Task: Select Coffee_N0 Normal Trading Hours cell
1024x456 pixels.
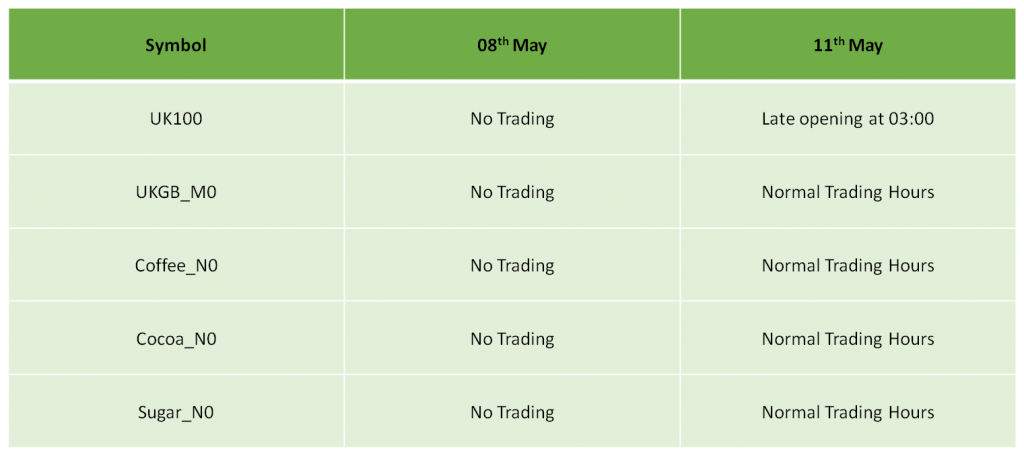Action: pos(848,265)
